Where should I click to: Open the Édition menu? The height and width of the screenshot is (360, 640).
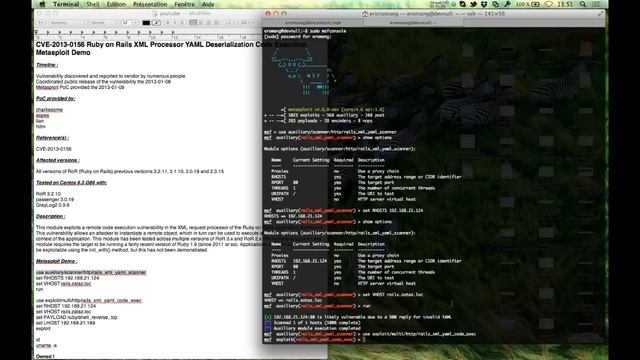(x=116, y=4)
